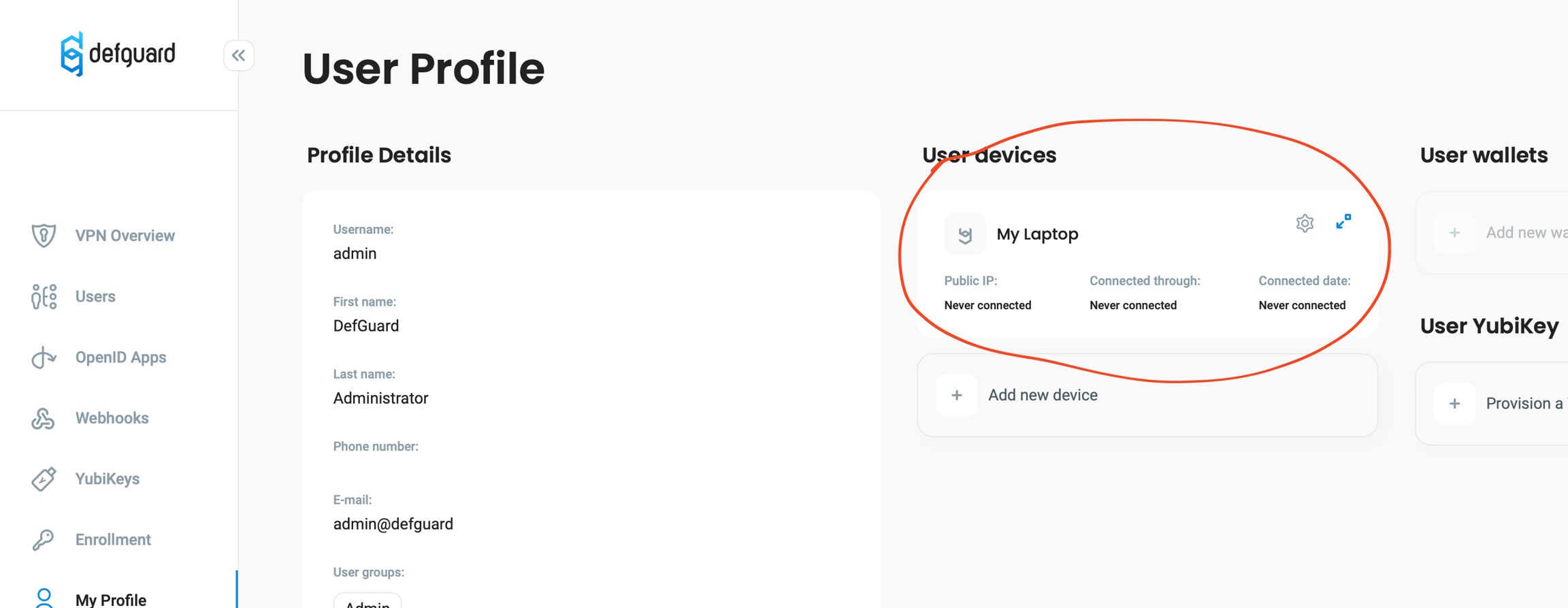Click the OpenID Apps sidebar icon
The image size is (1568, 608).
pos(44,357)
